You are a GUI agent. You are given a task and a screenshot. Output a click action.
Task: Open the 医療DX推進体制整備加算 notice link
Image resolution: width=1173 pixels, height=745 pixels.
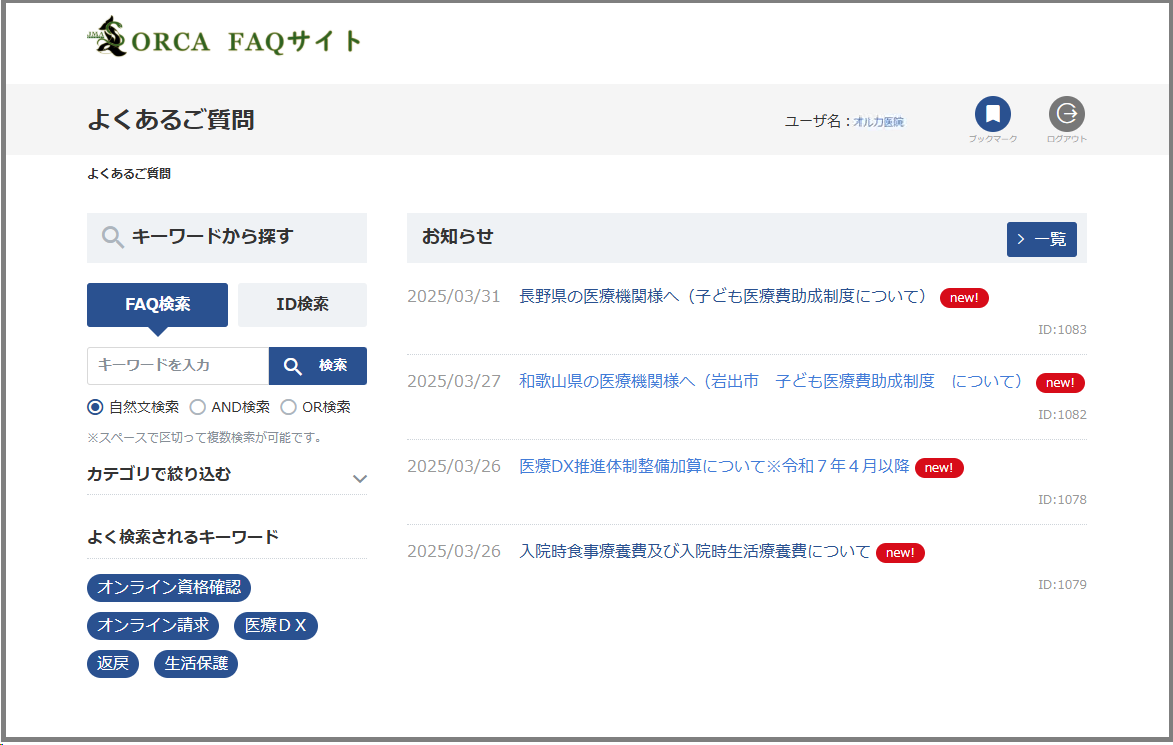[714, 466]
